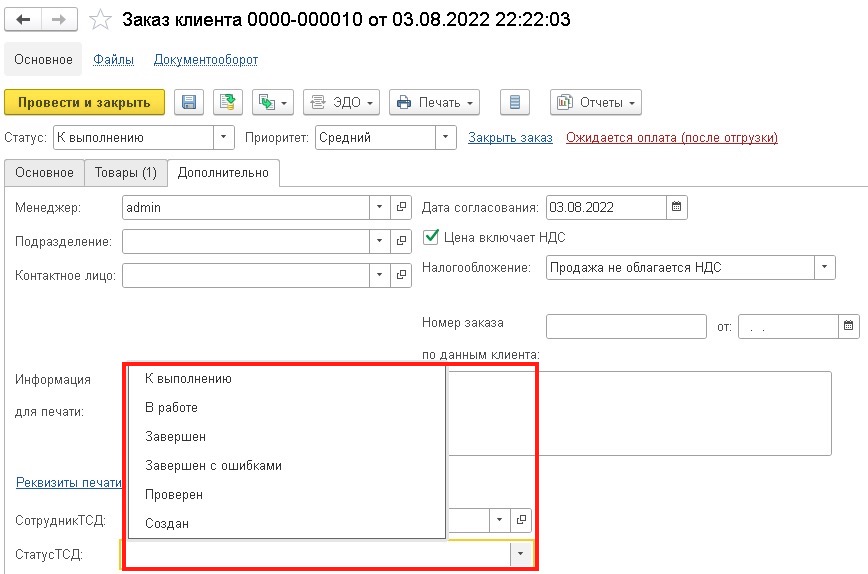Select 'Завершен' in the status list
This screenshot has height=574, width=868.
[x=287, y=436]
